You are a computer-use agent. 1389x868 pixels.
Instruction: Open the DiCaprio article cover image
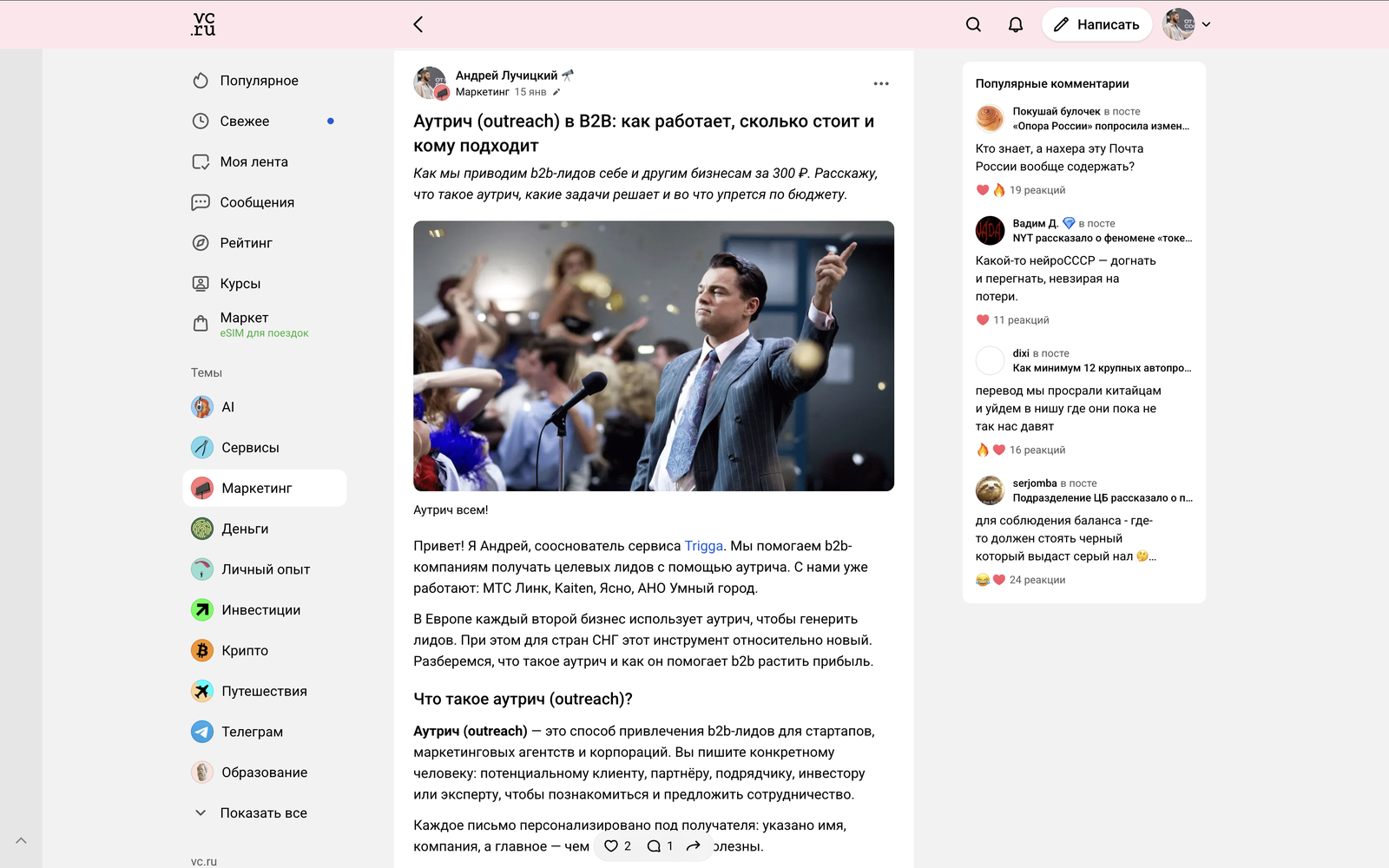654,356
